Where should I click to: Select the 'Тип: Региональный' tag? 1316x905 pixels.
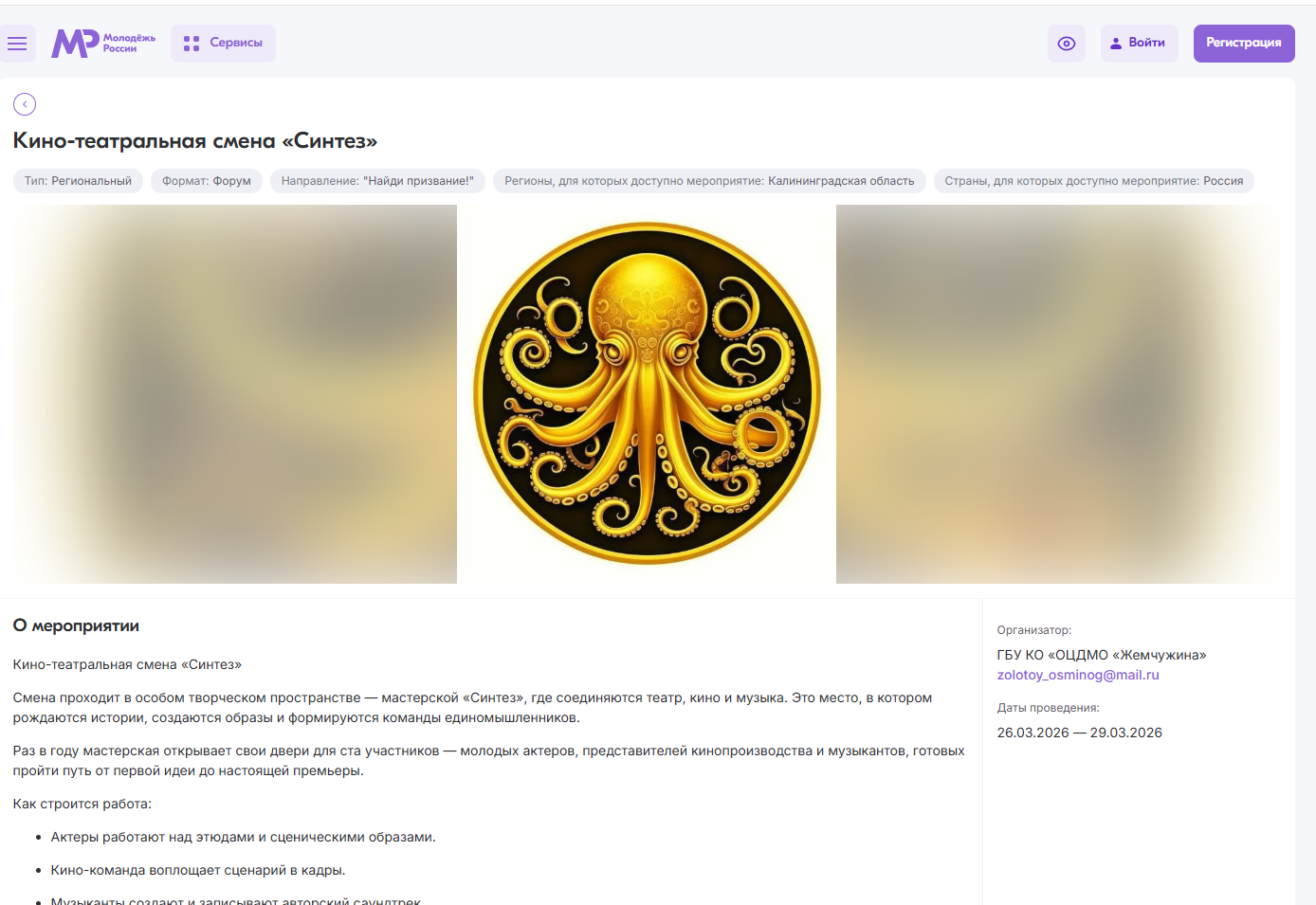[x=78, y=181]
